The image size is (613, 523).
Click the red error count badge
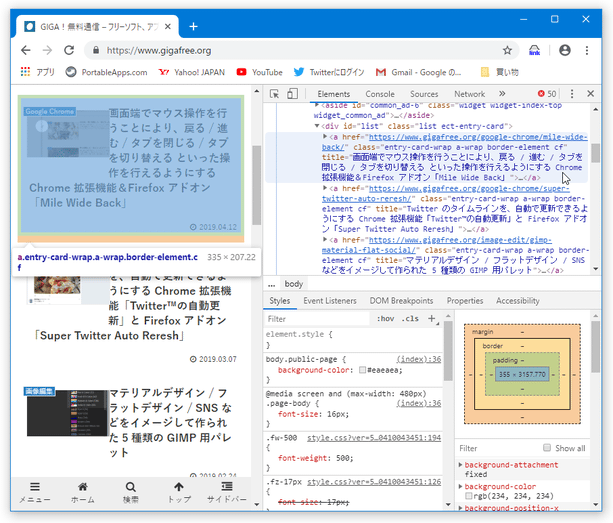(x=547, y=94)
